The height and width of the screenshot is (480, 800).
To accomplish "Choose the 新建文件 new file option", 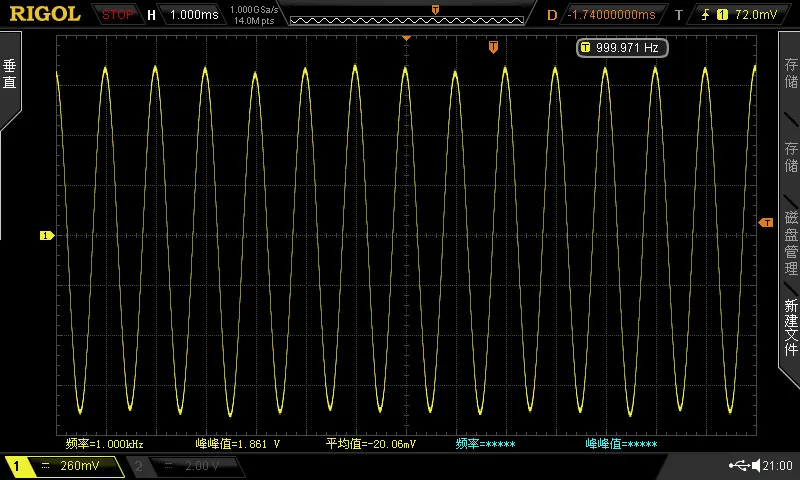I will click(x=790, y=327).
